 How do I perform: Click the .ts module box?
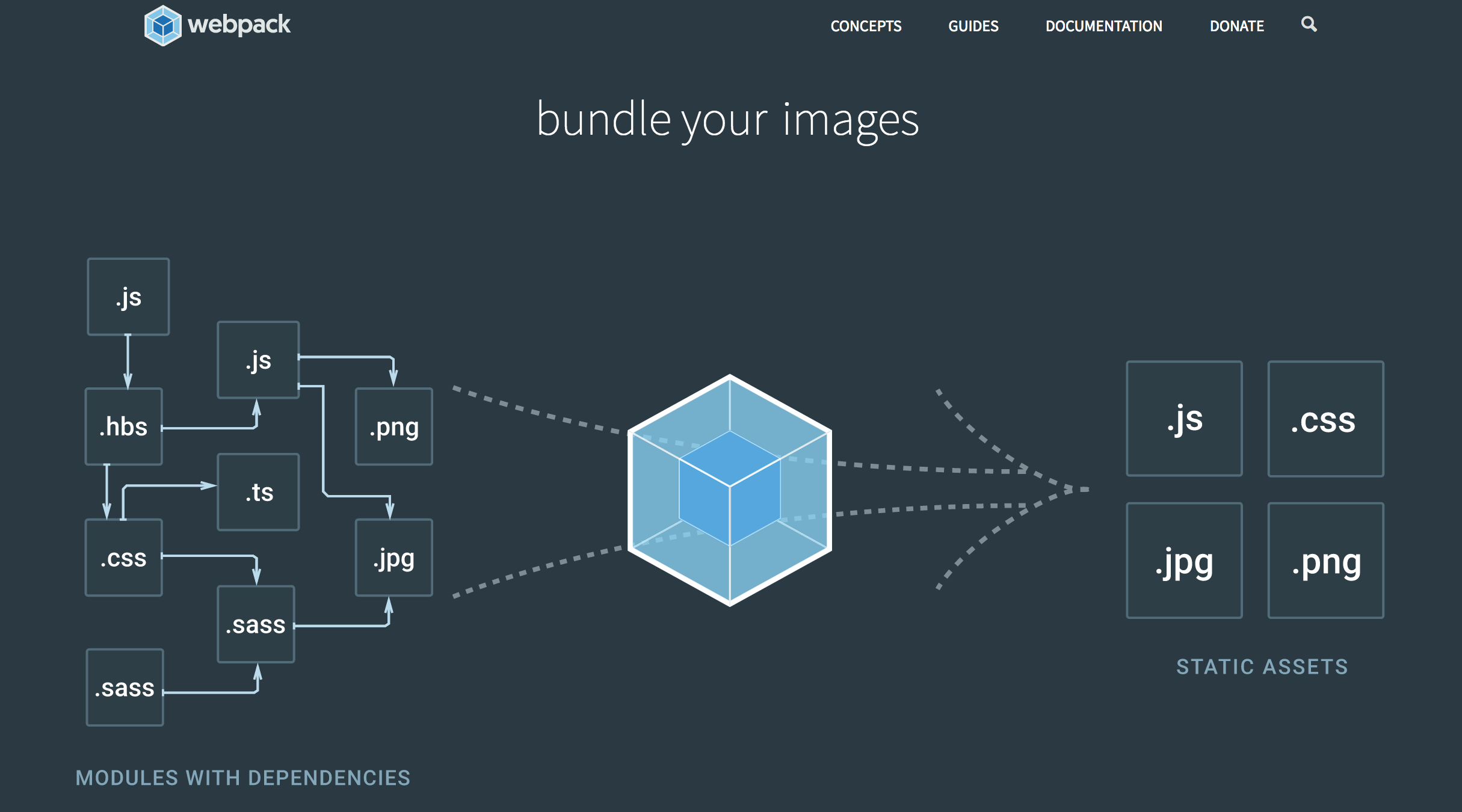(x=258, y=492)
